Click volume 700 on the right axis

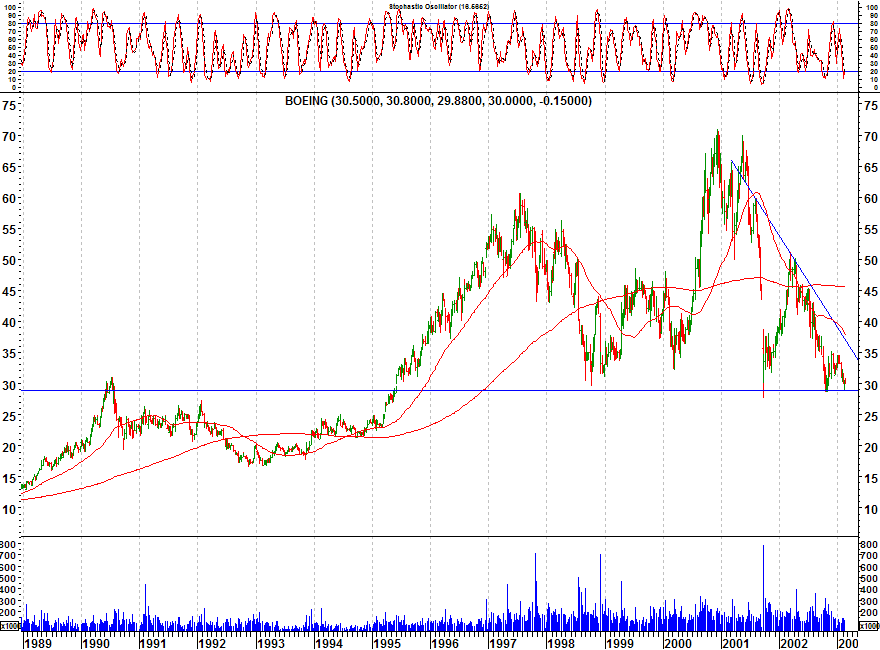pos(869,556)
